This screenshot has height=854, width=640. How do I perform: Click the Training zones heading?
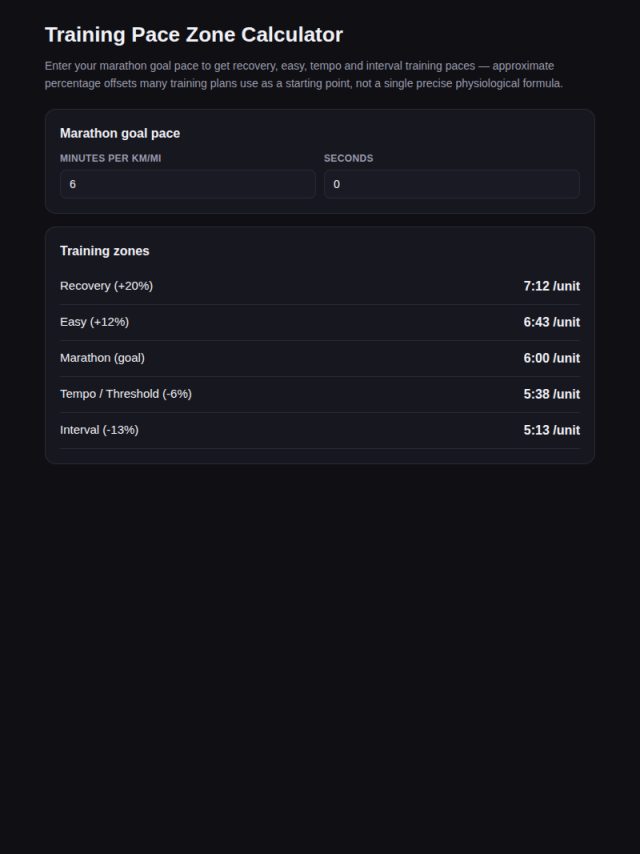[105, 251]
